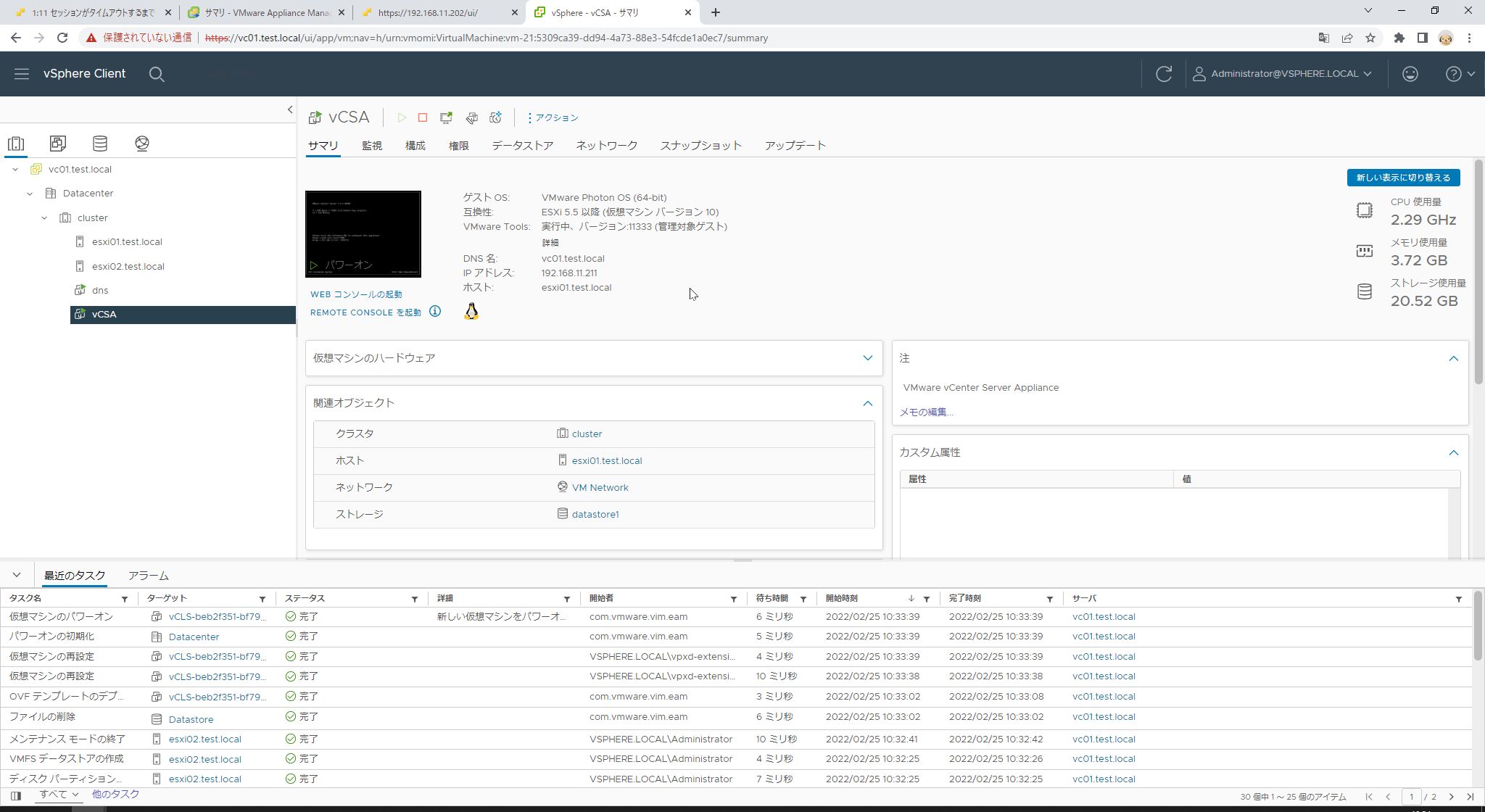Switch to Hosts and Clusters inventory view
1485x812 pixels.
coord(16,144)
